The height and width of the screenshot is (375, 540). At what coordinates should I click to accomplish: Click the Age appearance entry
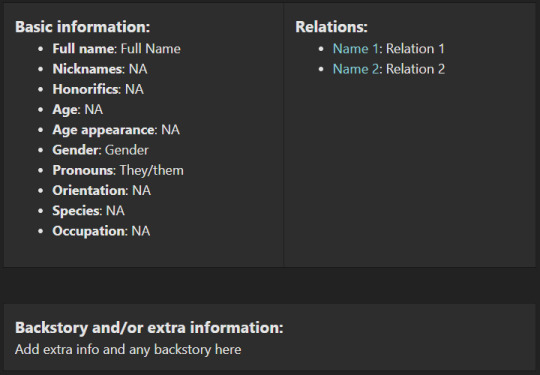116,130
